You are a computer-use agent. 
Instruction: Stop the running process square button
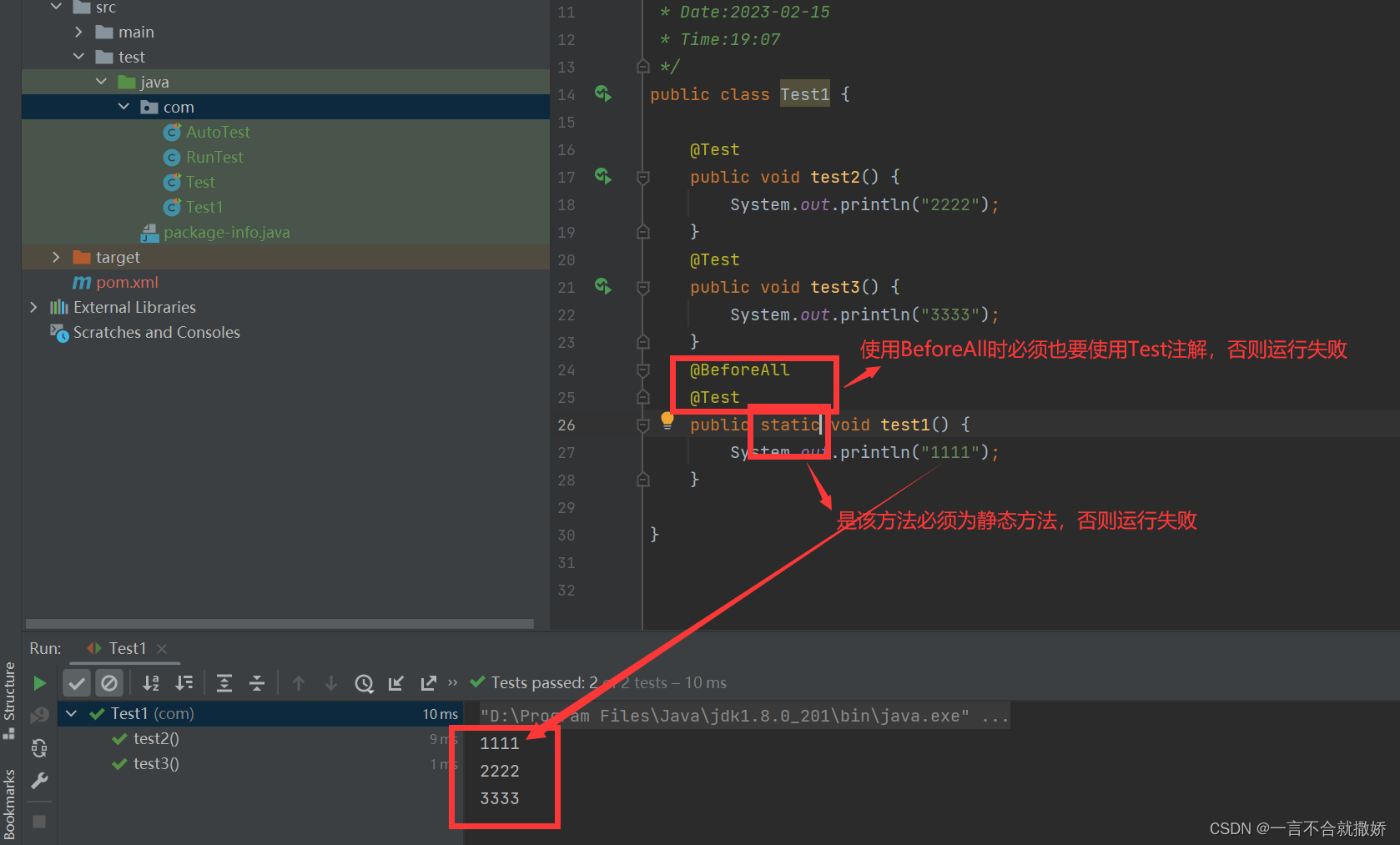pyautogui.click(x=39, y=822)
